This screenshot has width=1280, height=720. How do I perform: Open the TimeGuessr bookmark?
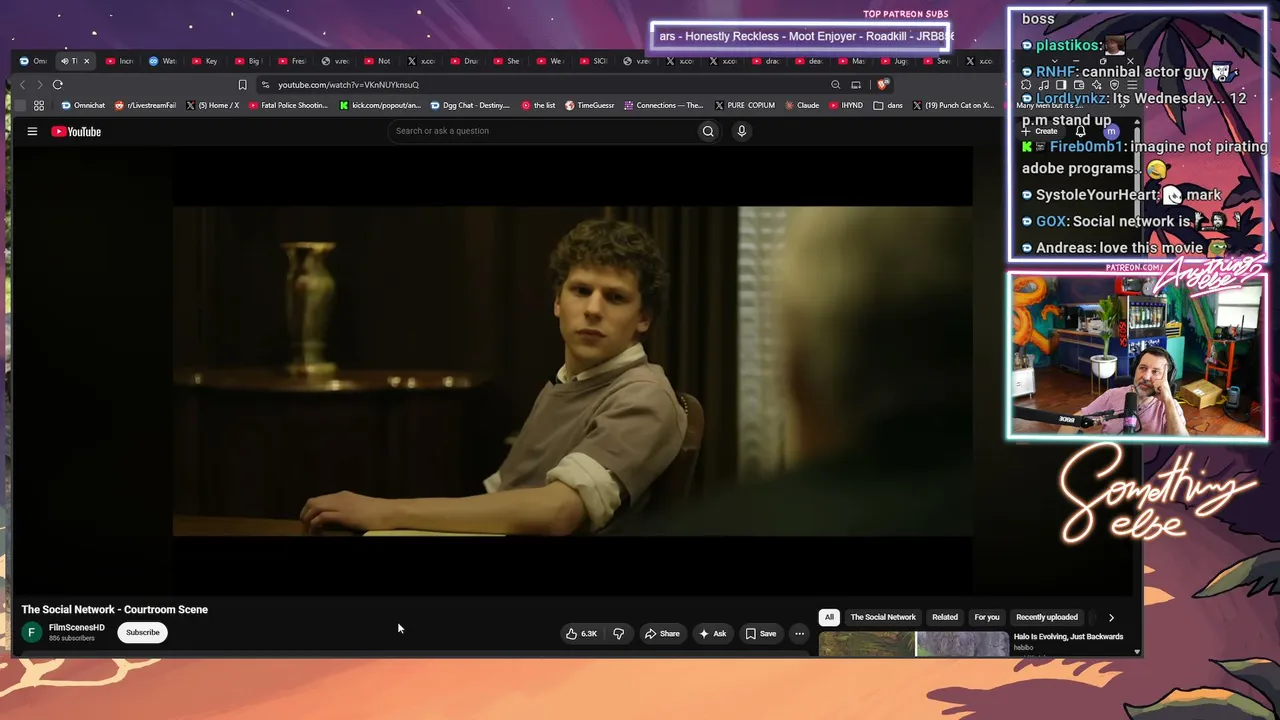589,105
